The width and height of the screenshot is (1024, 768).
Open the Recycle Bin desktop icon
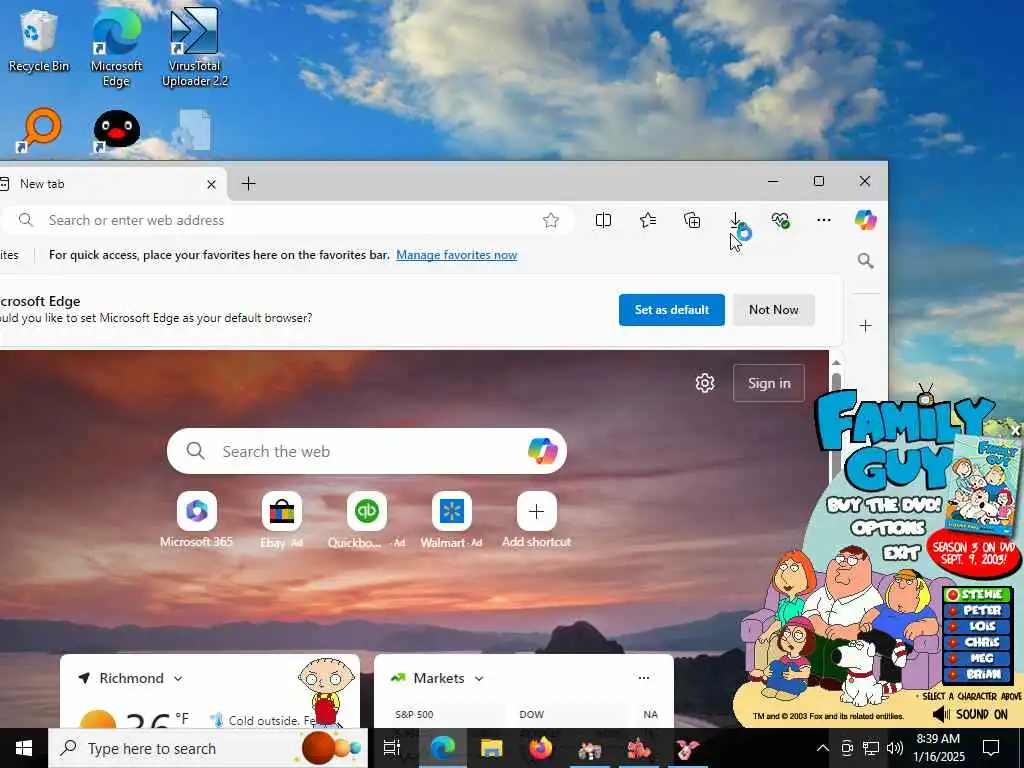[38, 40]
